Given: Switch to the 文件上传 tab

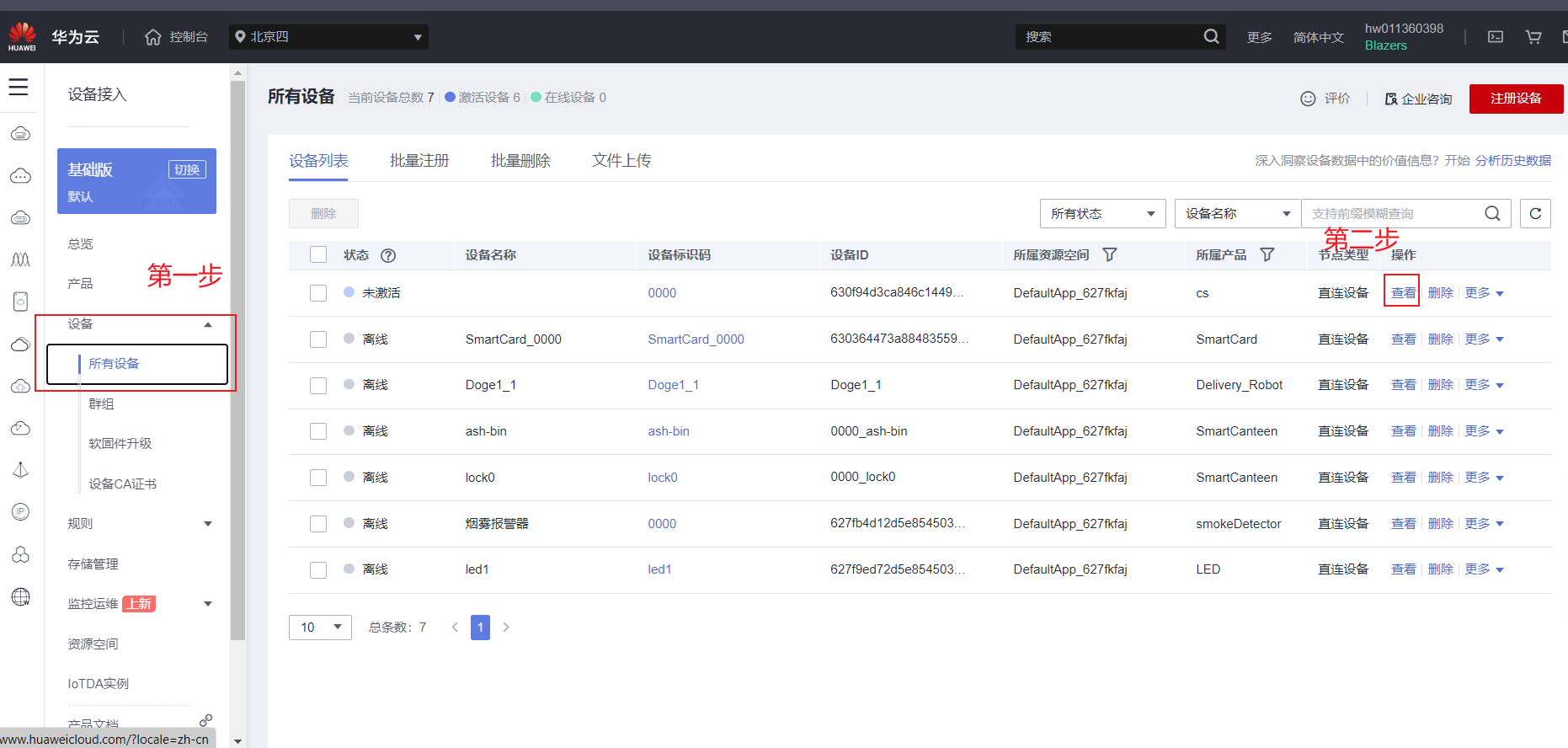Looking at the screenshot, I should 621,161.
